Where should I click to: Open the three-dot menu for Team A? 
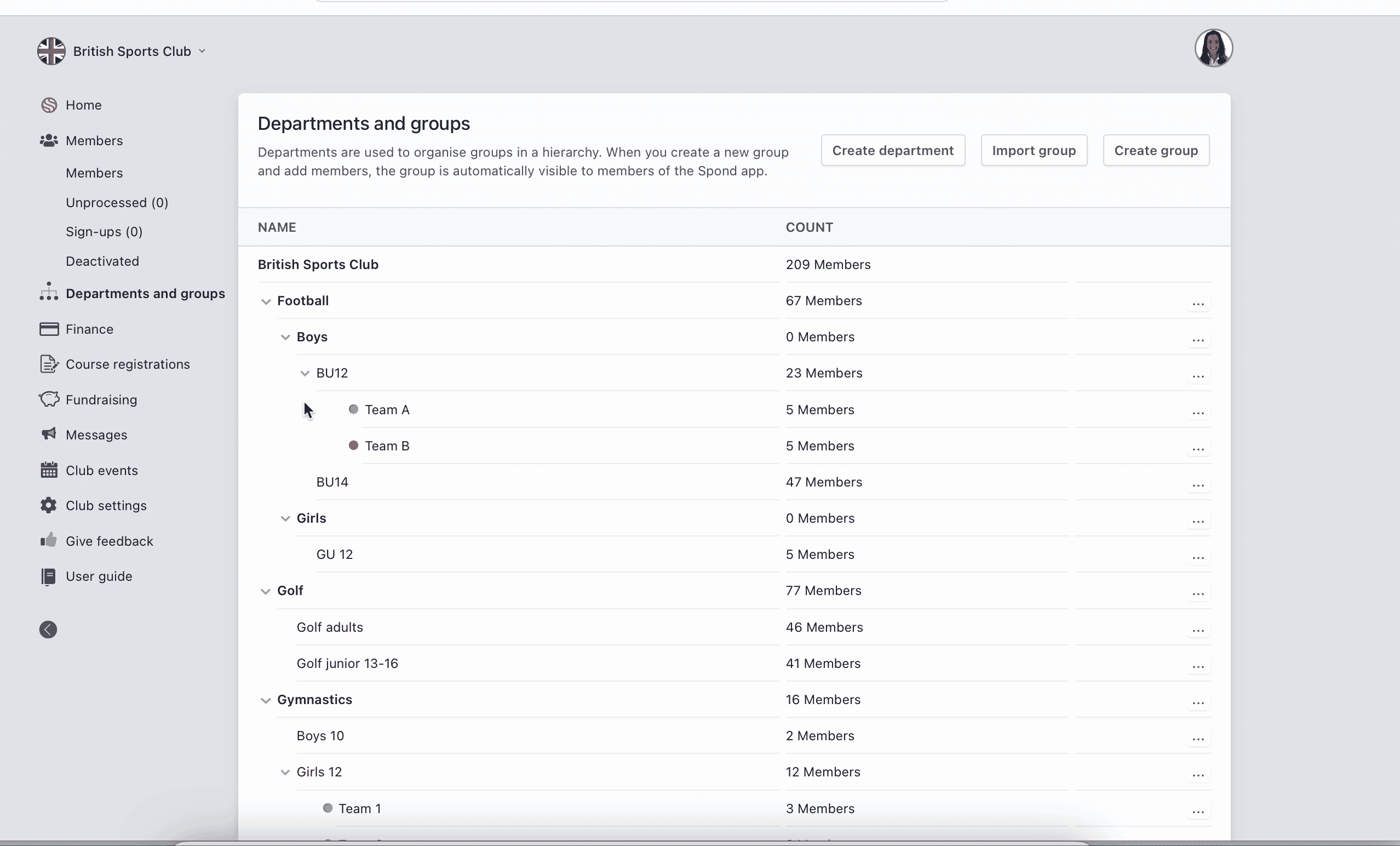(1198, 413)
